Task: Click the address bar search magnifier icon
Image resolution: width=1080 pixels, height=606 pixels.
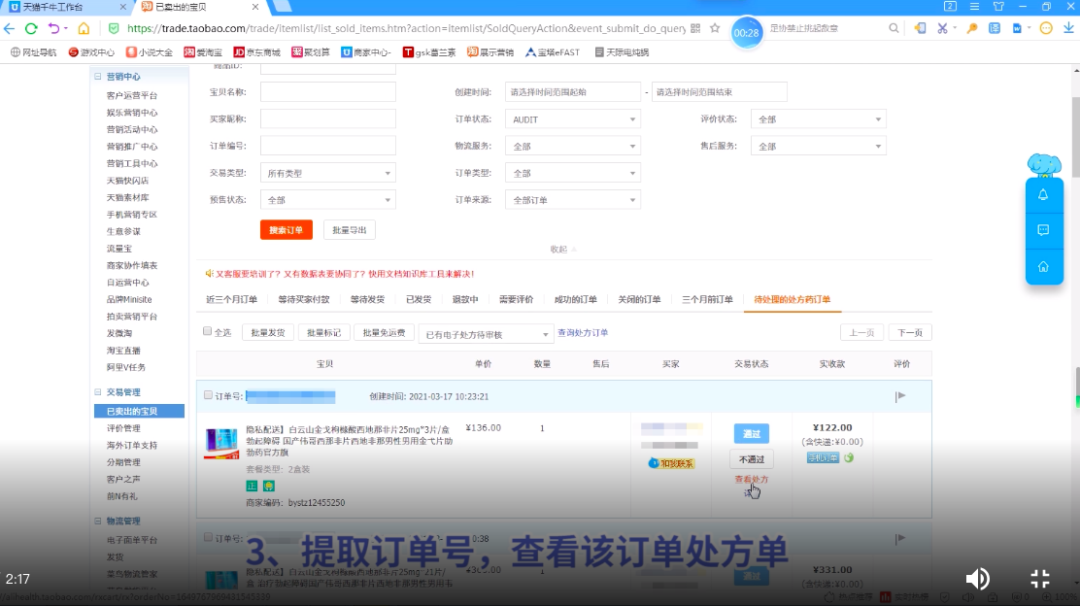Action: point(893,28)
